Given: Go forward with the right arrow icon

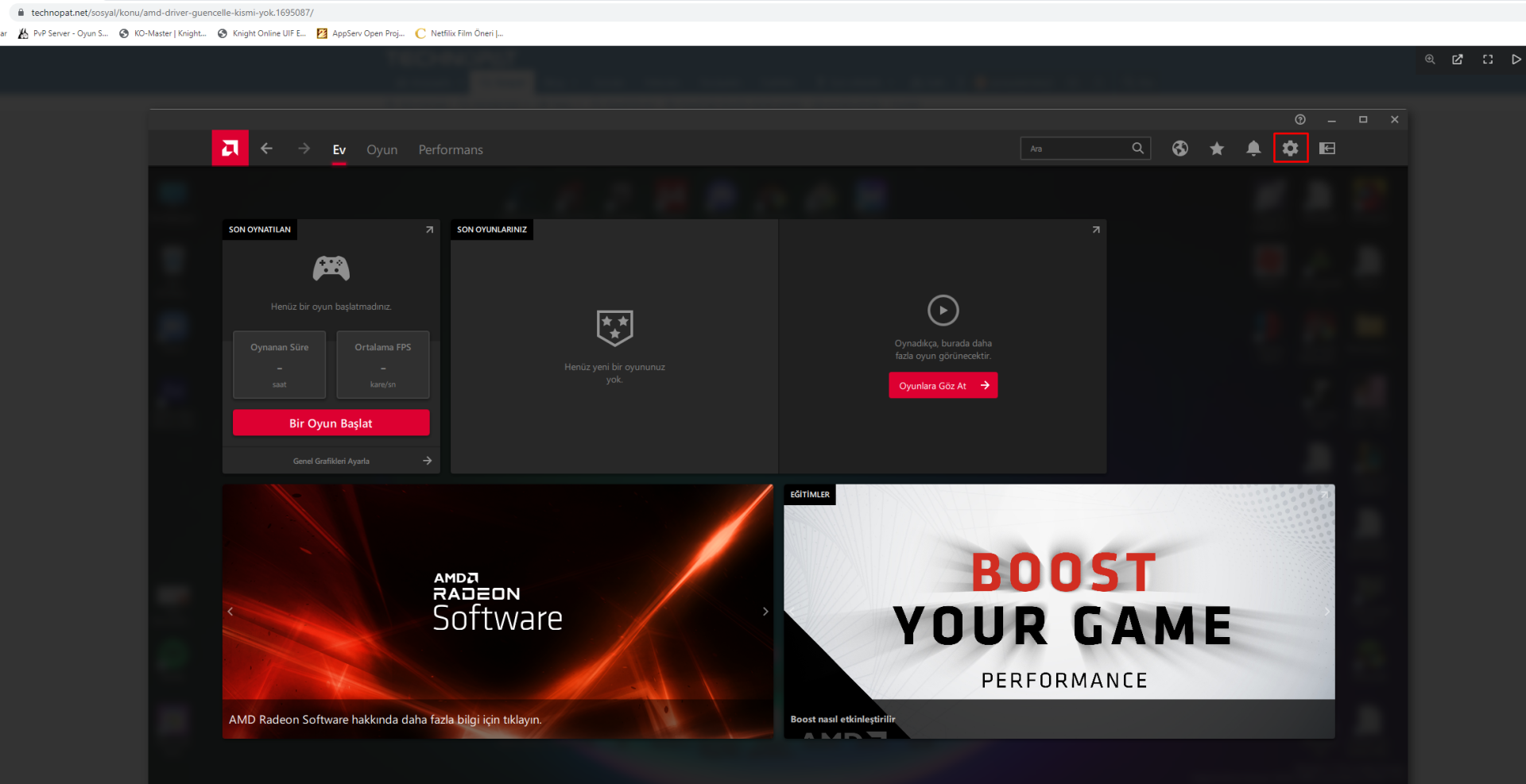Looking at the screenshot, I should (x=304, y=149).
